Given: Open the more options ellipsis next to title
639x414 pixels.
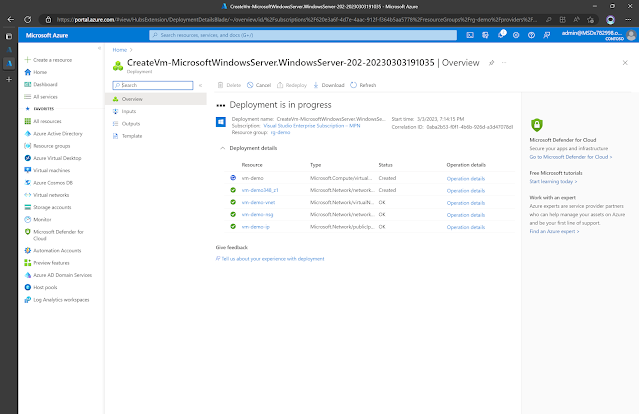Looking at the screenshot, I should 504,63.
